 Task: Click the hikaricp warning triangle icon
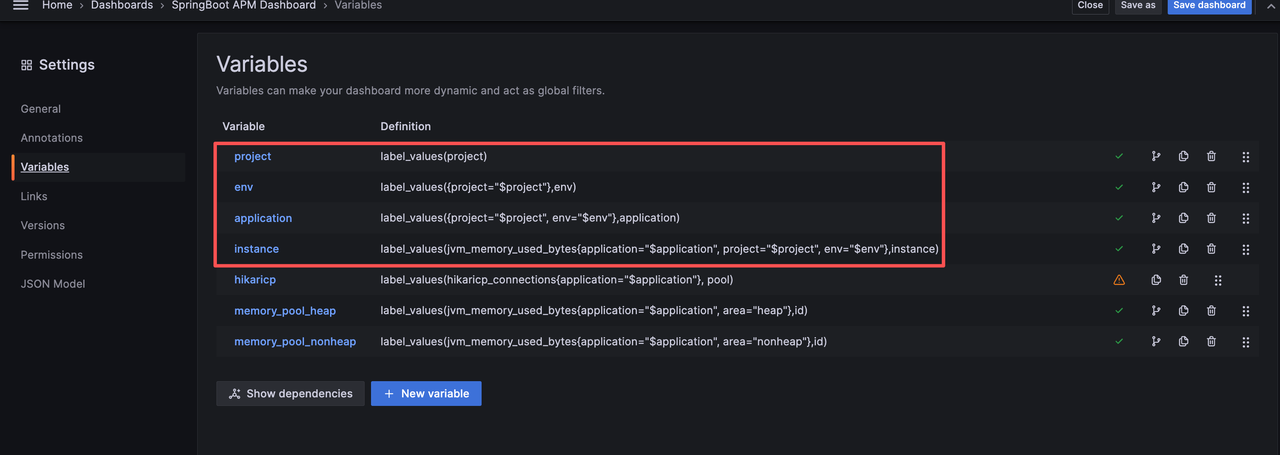pyautogui.click(x=1119, y=280)
